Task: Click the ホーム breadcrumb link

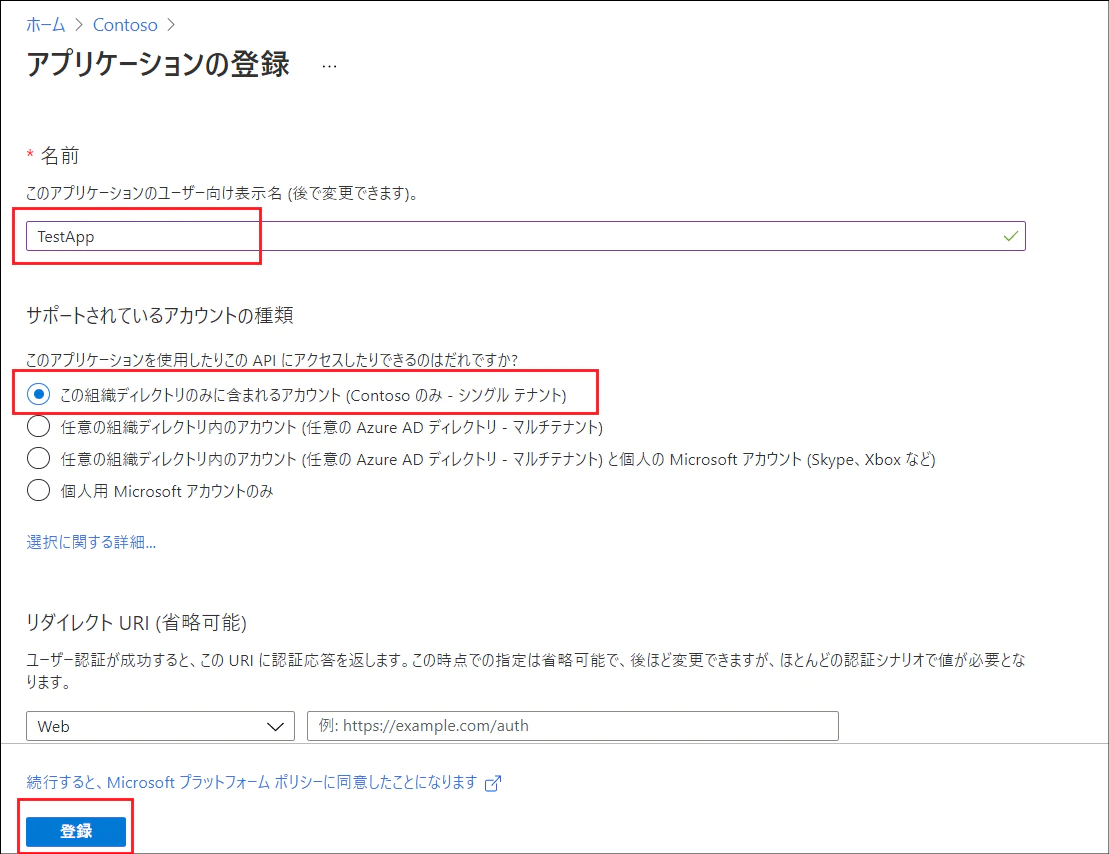Action: [x=45, y=25]
